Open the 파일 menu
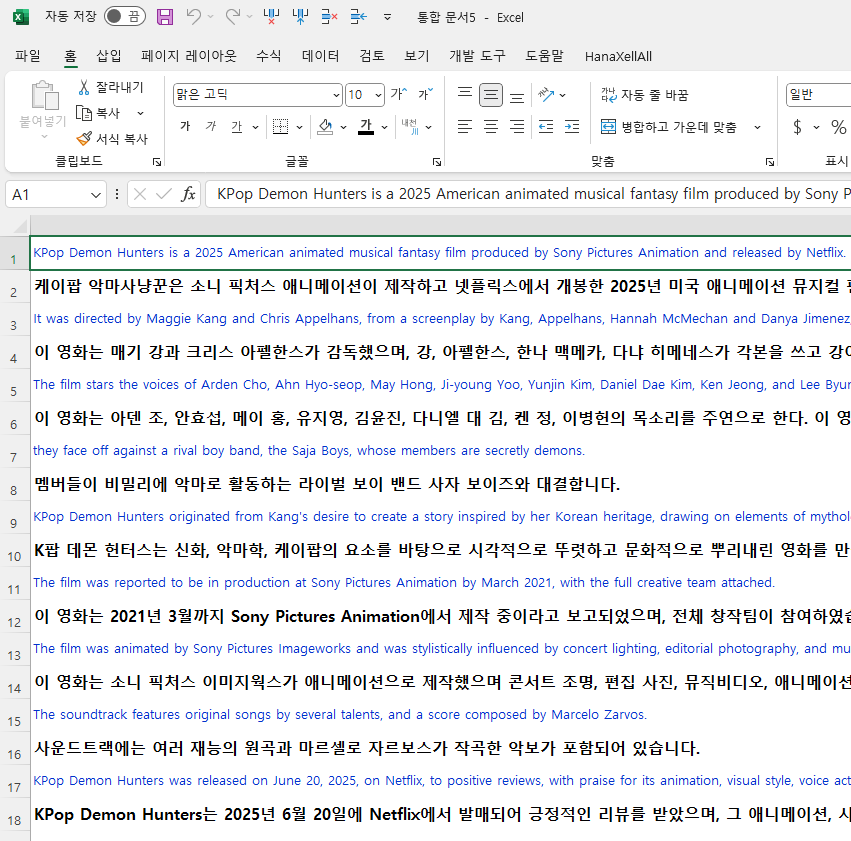The image size is (851, 841). click(28, 56)
